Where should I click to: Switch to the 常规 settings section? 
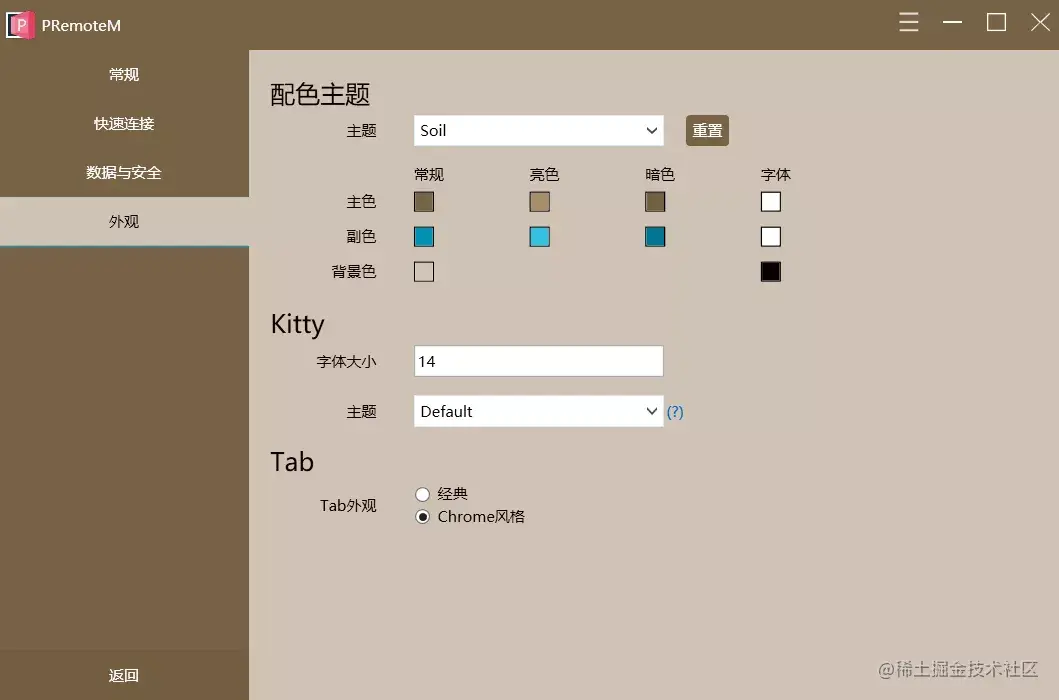pyautogui.click(x=123, y=73)
